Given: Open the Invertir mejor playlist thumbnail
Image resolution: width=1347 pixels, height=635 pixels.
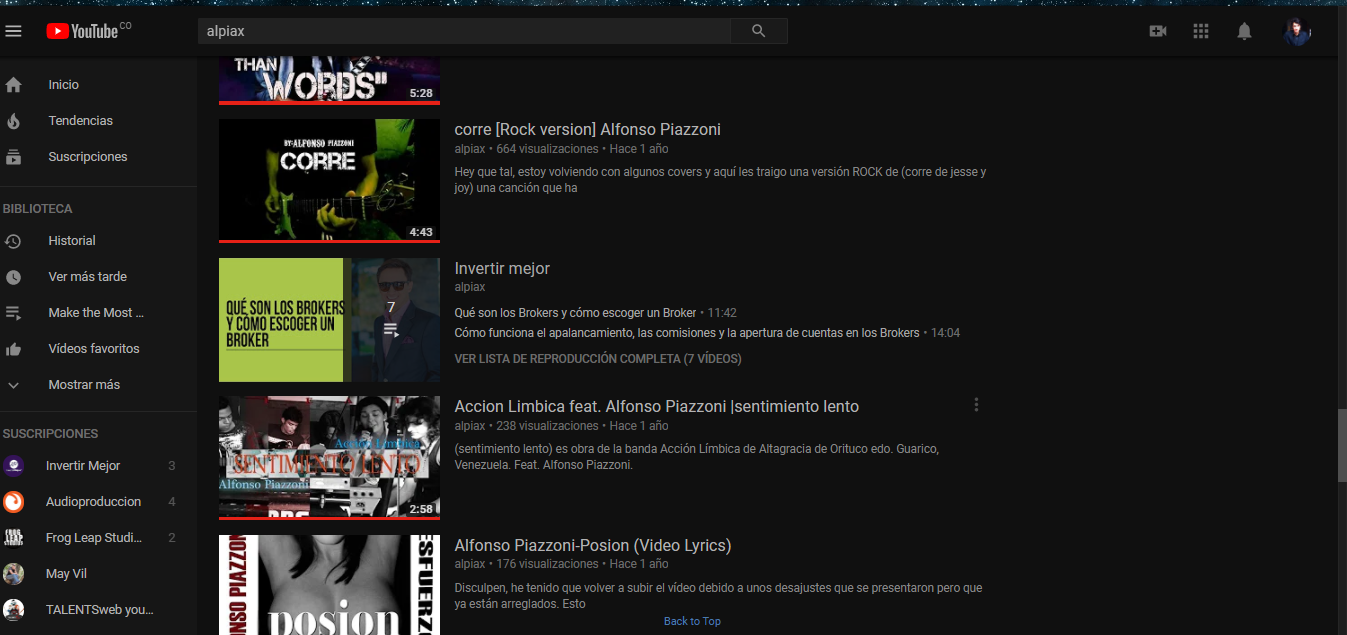Looking at the screenshot, I should (x=329, y=320).
